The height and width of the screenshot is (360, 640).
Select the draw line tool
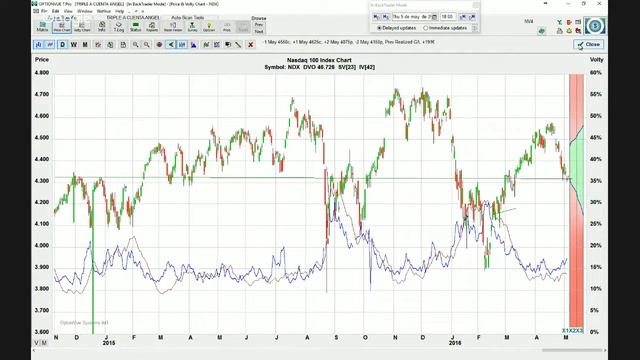[238, 44]
